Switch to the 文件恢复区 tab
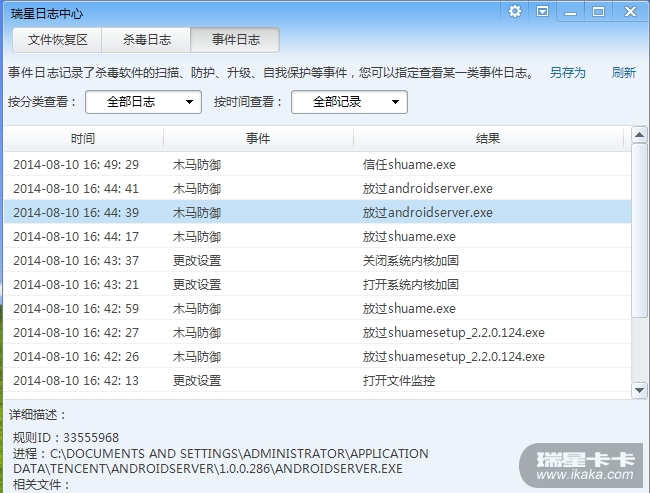Screen dimensions: 650x493 57,40
